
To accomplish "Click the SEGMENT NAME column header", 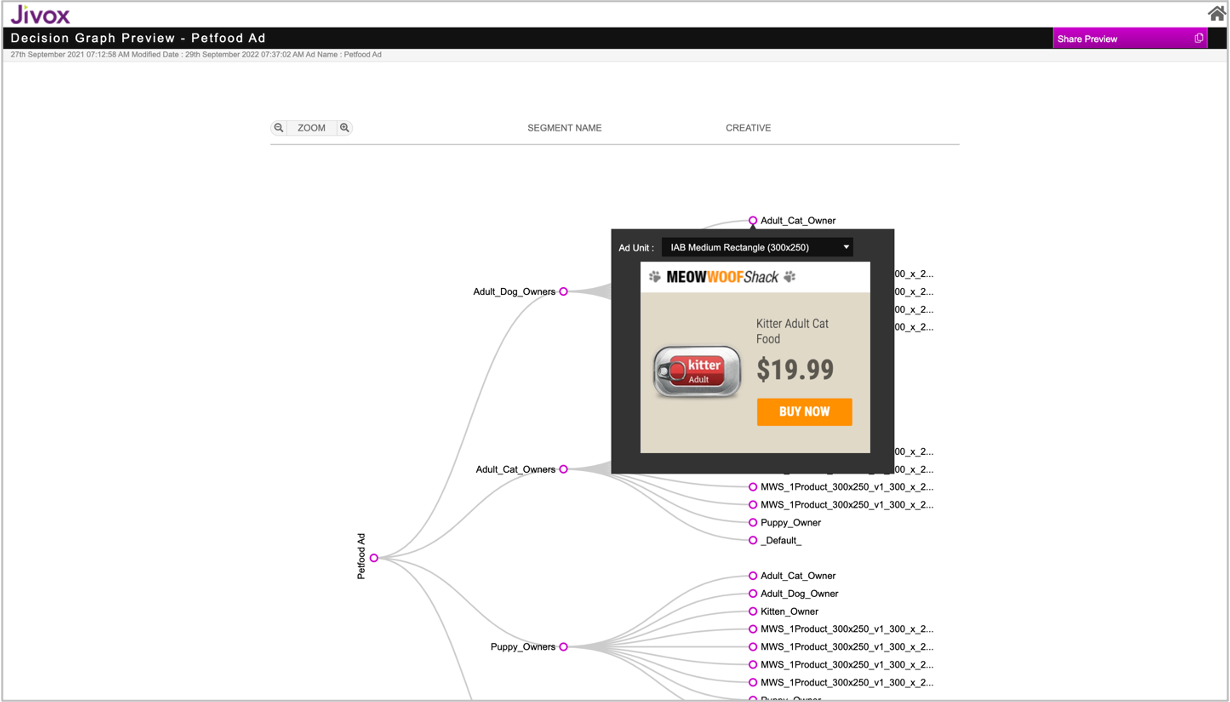I will [x=564, y=128].
